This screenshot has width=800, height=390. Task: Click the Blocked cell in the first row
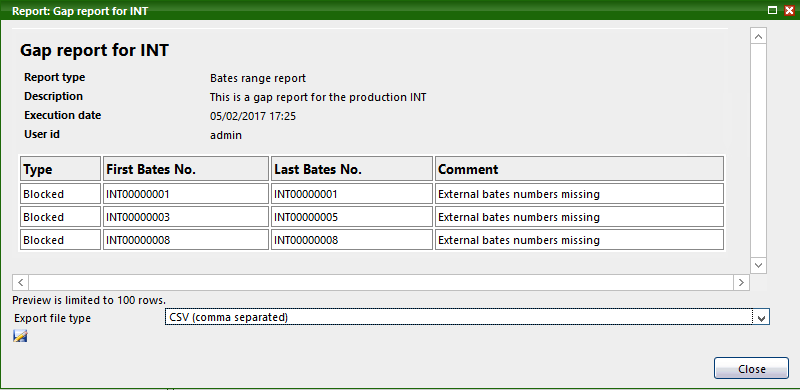click(61, 194)
